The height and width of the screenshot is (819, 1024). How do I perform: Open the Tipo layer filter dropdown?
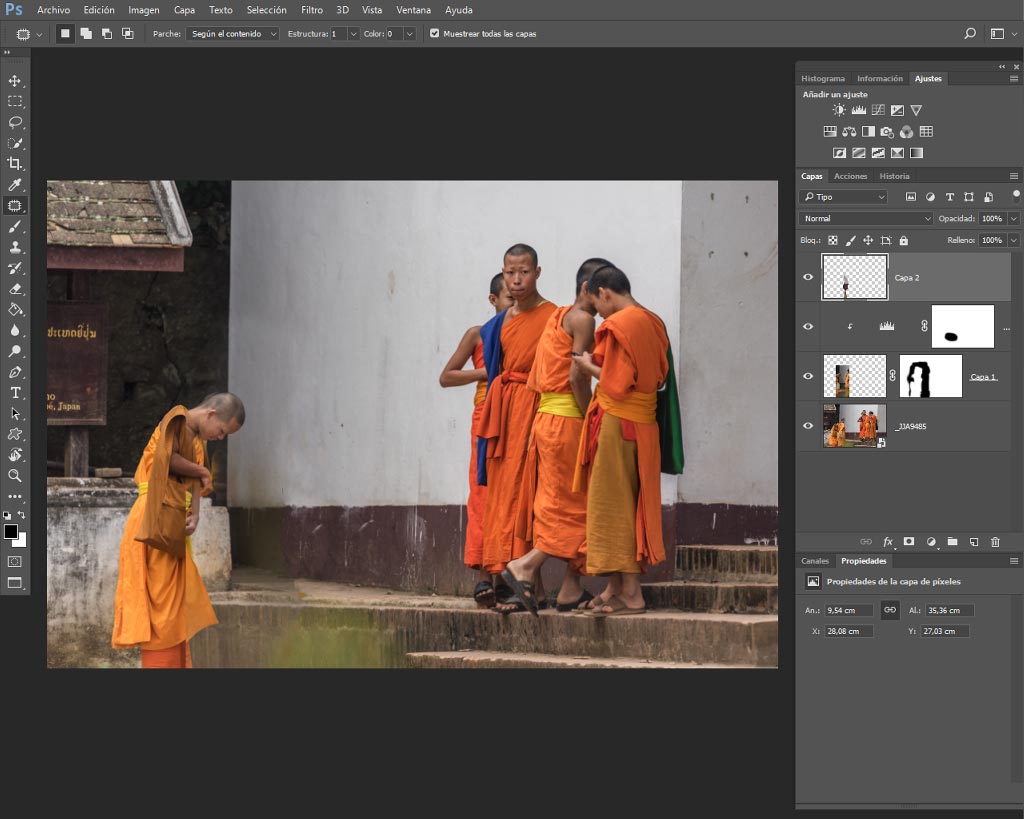pos(843,197)
